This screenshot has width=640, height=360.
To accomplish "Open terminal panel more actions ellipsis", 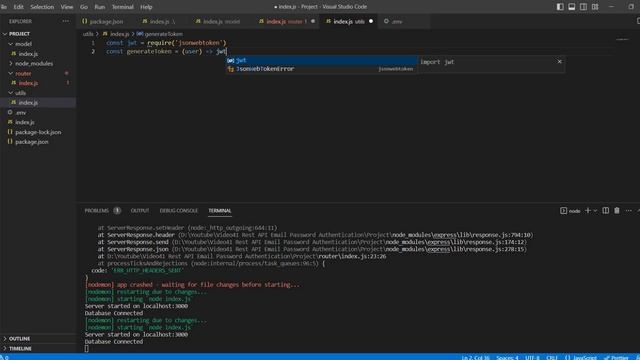I will tap(629, 211).
